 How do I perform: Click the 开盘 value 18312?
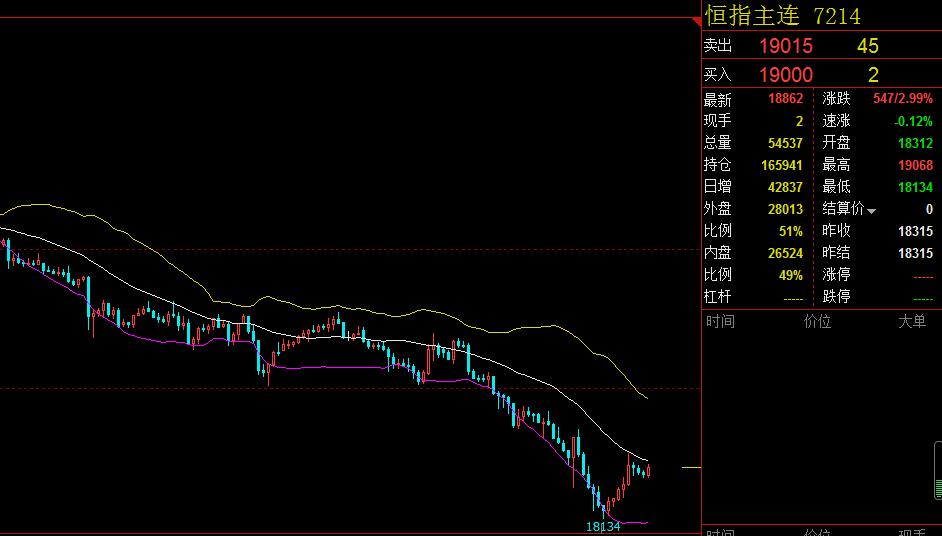click(x=916, y=143)
